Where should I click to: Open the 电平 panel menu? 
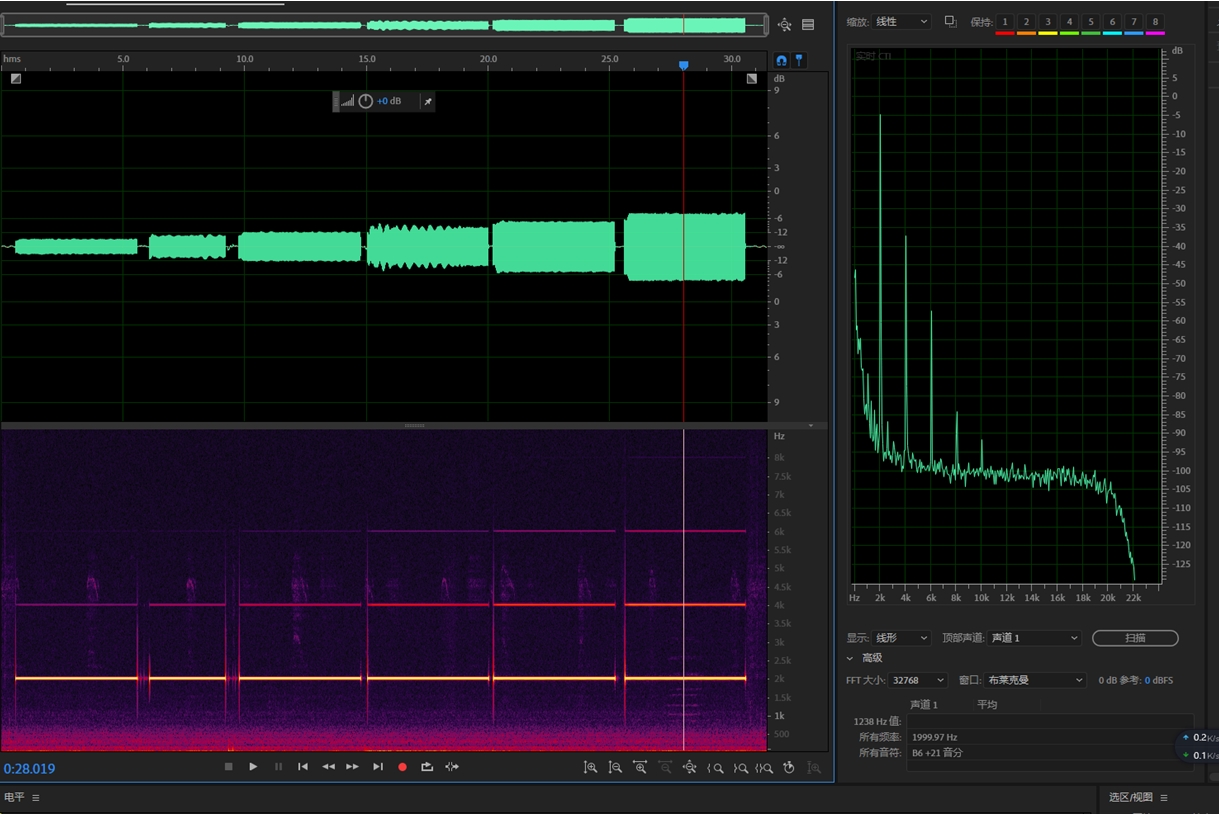point(36,798)
